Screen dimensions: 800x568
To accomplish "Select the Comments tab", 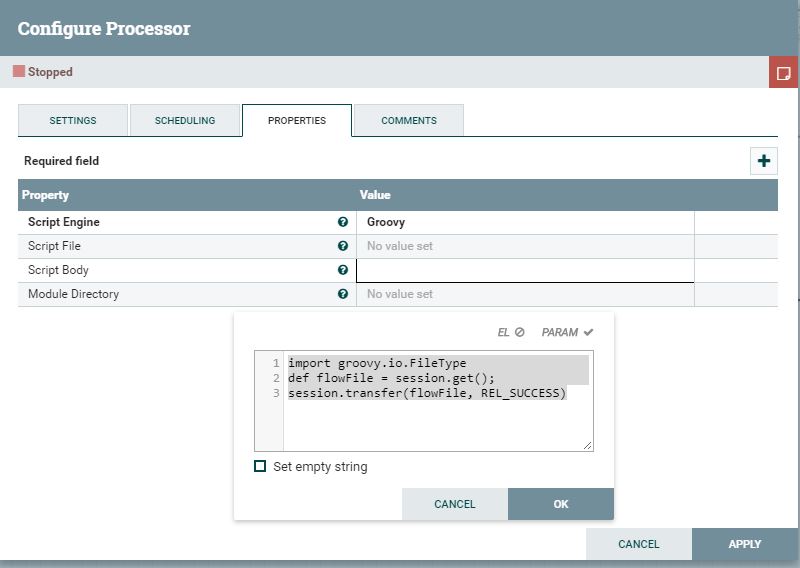I will (409, 121).
